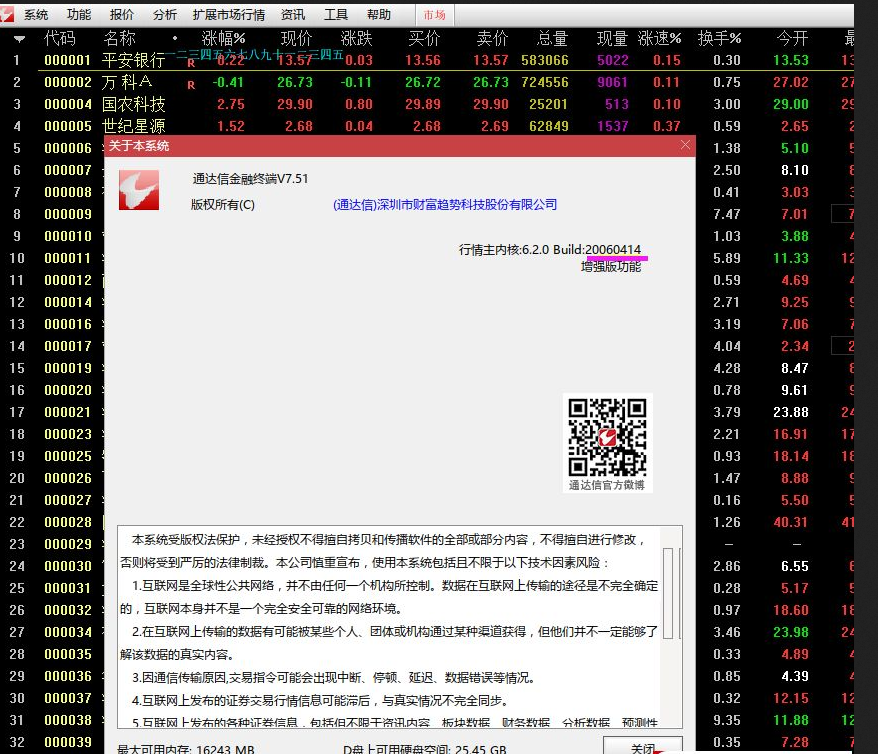Image resolution: width=878 pixels, height=754 pixels.
Task: Click opening price 29.00 for 国农科技
Action: coord(791,104)
